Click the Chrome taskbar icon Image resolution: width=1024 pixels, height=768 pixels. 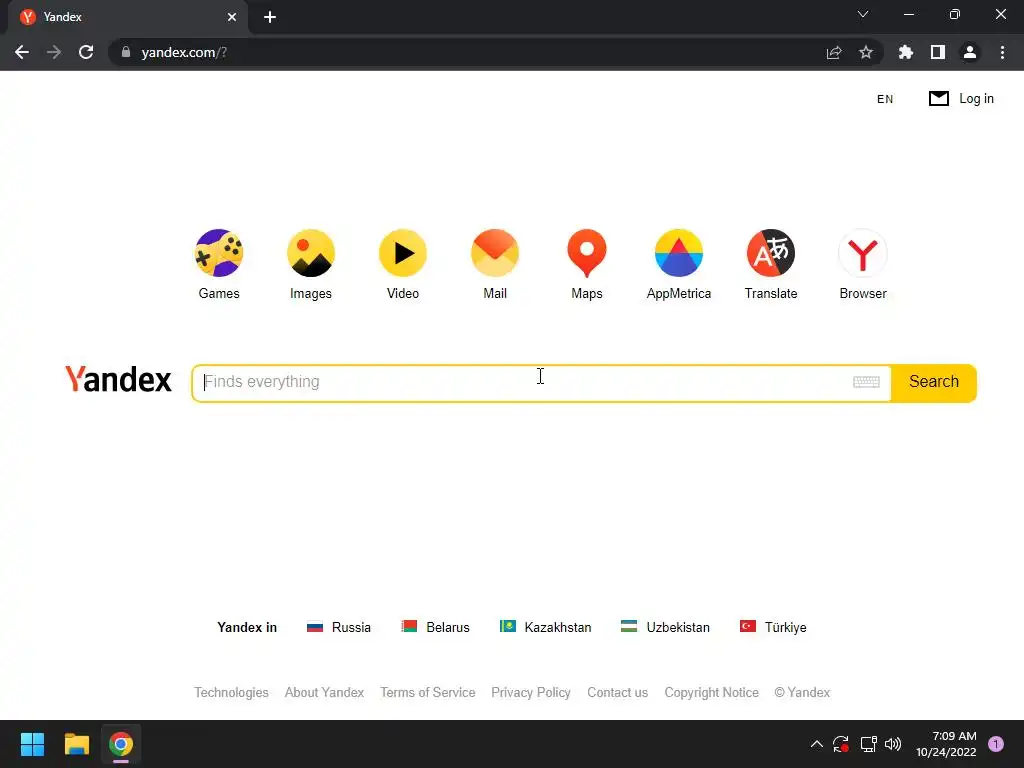click(x=121, y=744)
